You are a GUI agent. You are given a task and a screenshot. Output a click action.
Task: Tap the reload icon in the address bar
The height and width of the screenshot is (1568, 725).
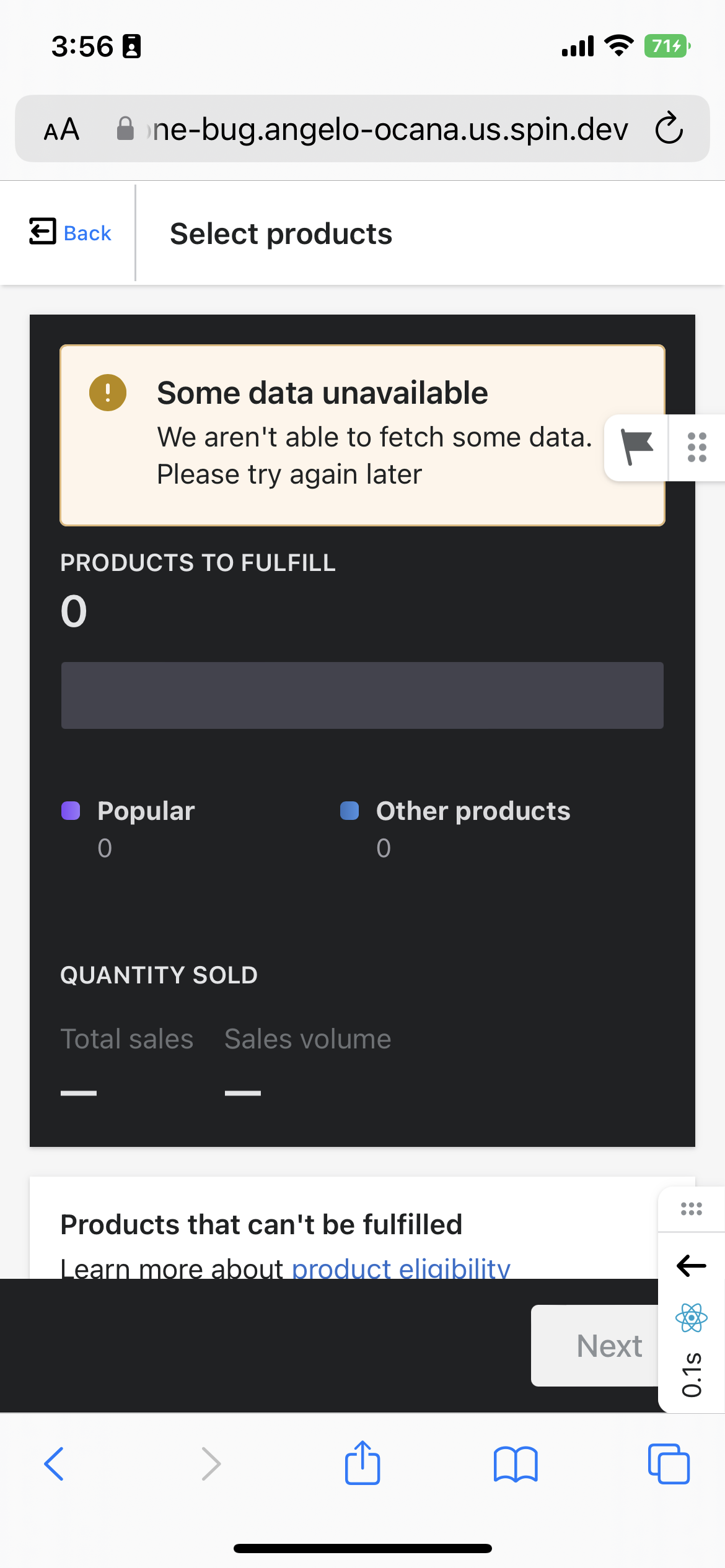pyautogui.click(x=668, y=128)
